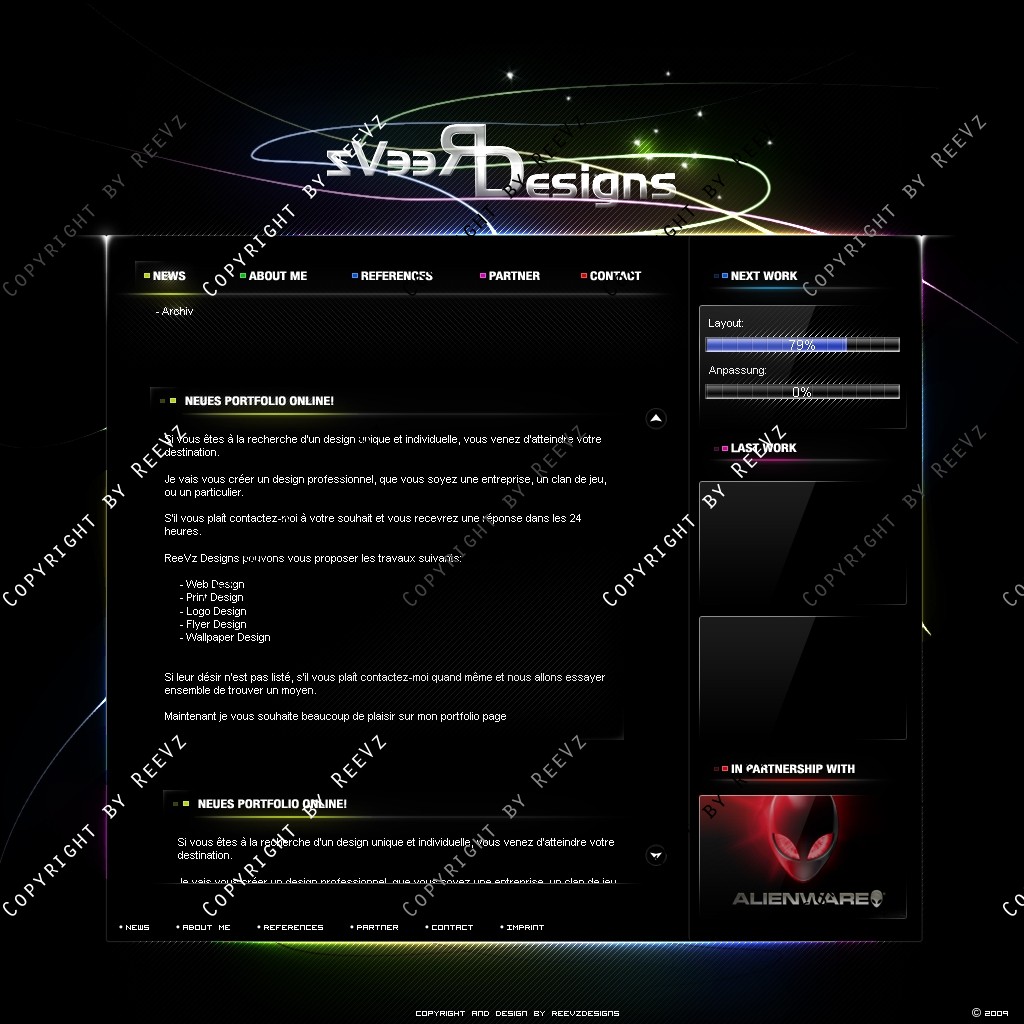This screenshot has width=1024, height=1024.
Task: Click the pink square beside PARTNER
Action: point(483,276)
